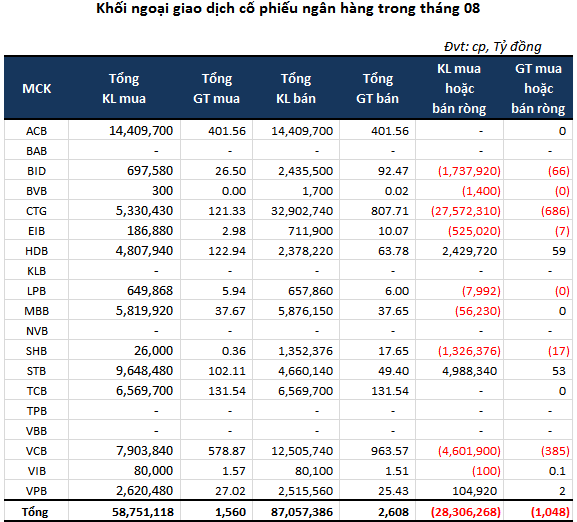Select VPB net volume 104,920

475,491
